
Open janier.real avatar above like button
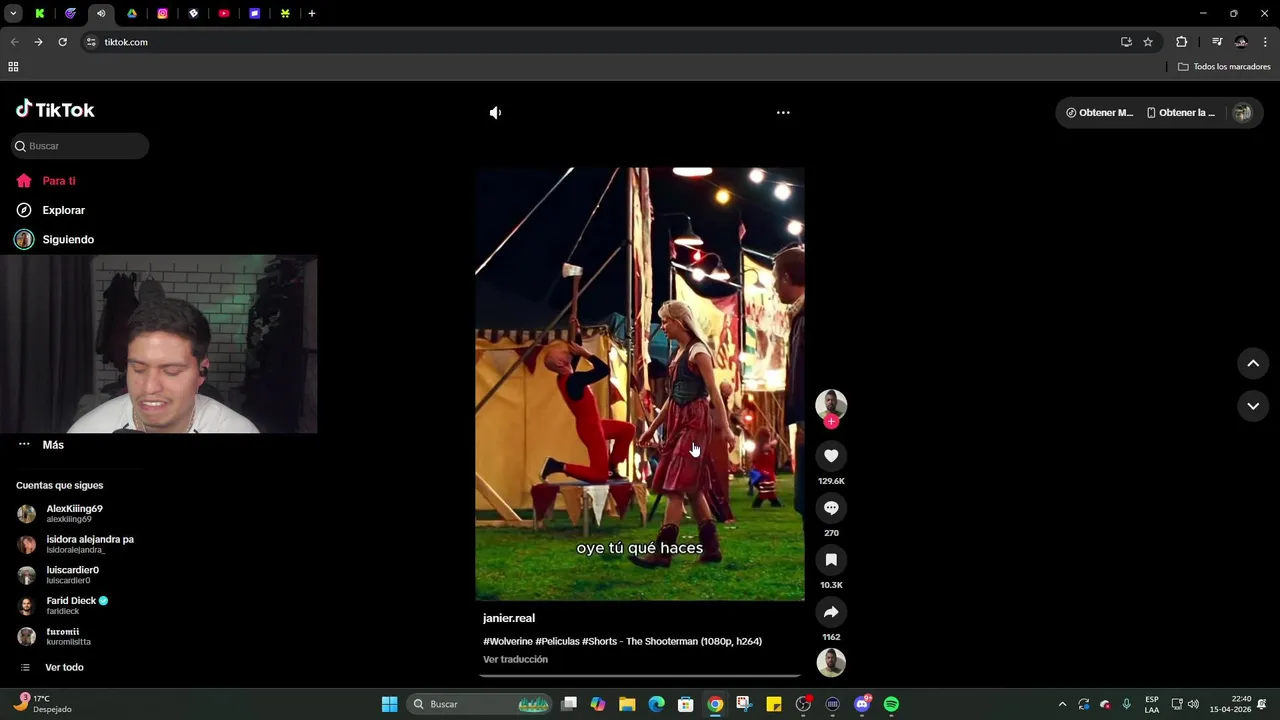(x=831, y=405)
